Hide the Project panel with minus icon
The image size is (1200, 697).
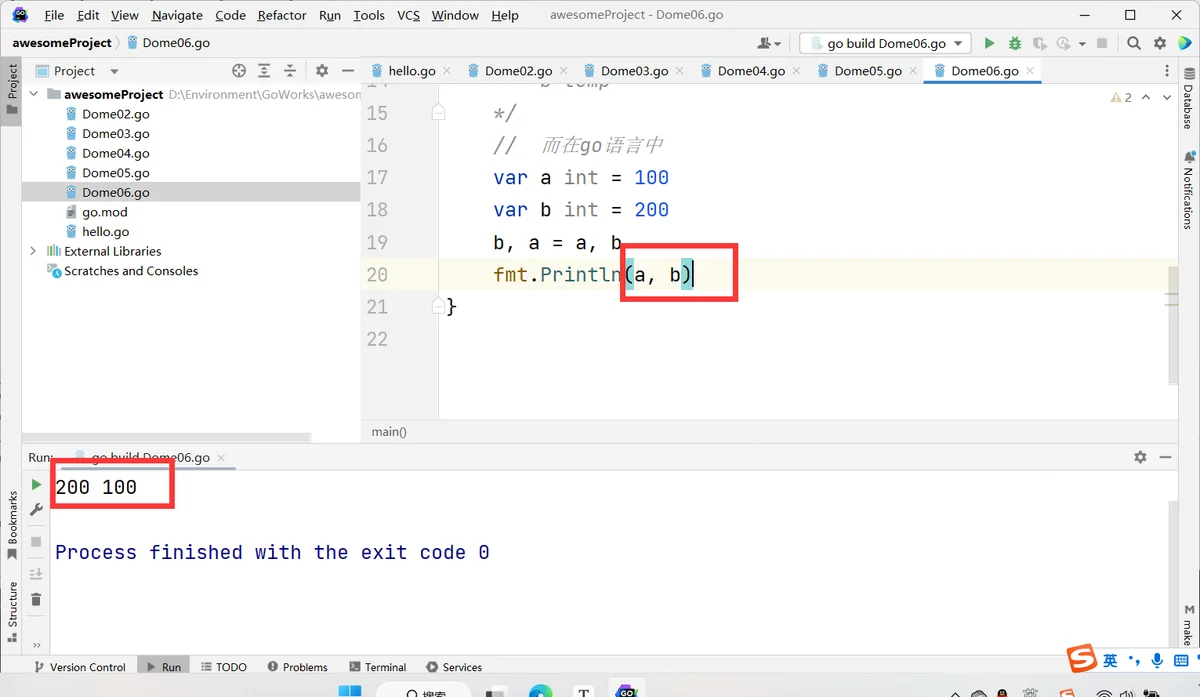tap(348, 71)
